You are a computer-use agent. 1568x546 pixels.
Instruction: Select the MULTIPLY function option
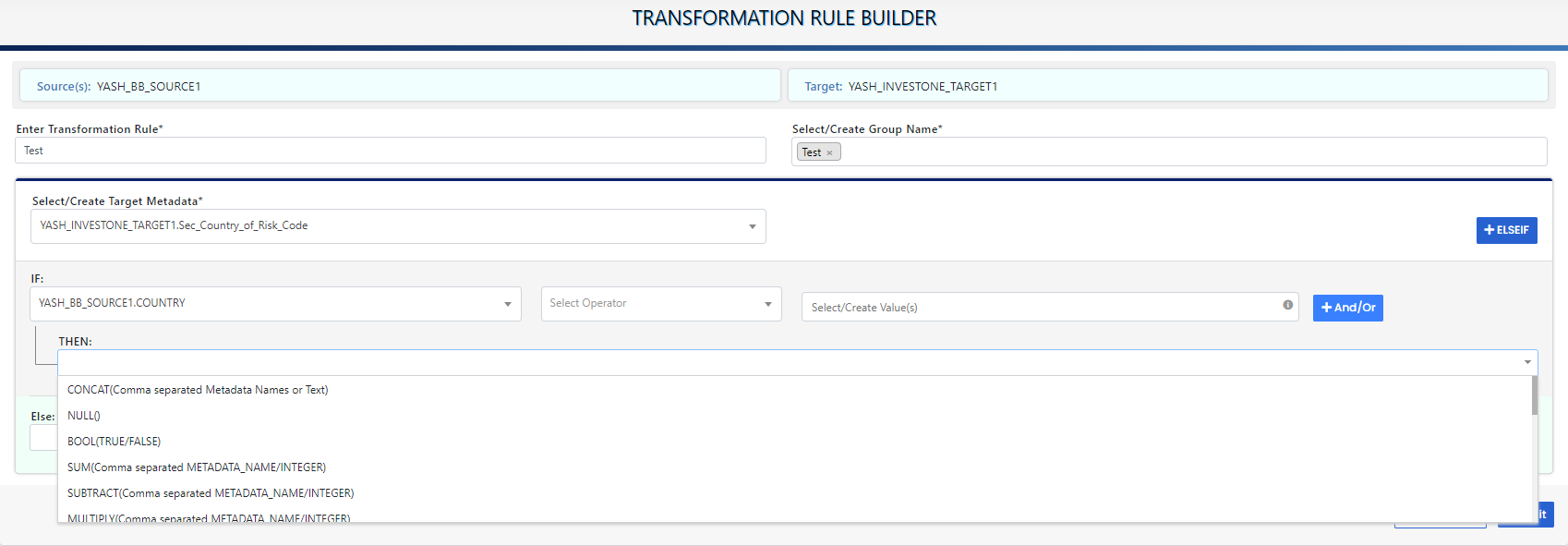[209, 517]
